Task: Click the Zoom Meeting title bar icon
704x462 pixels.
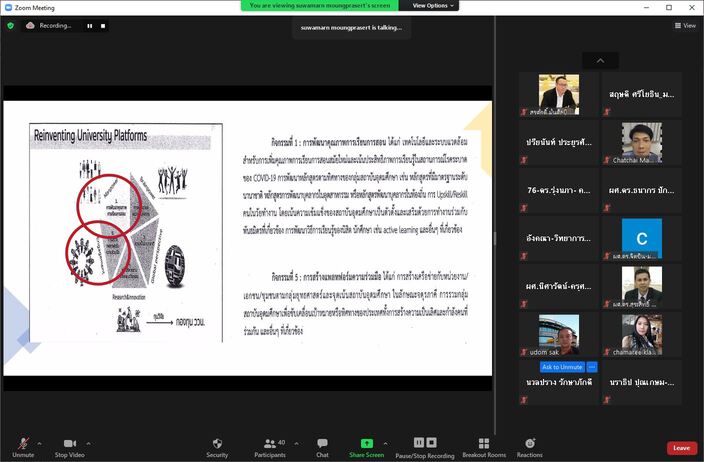Action: coord(8,8)
